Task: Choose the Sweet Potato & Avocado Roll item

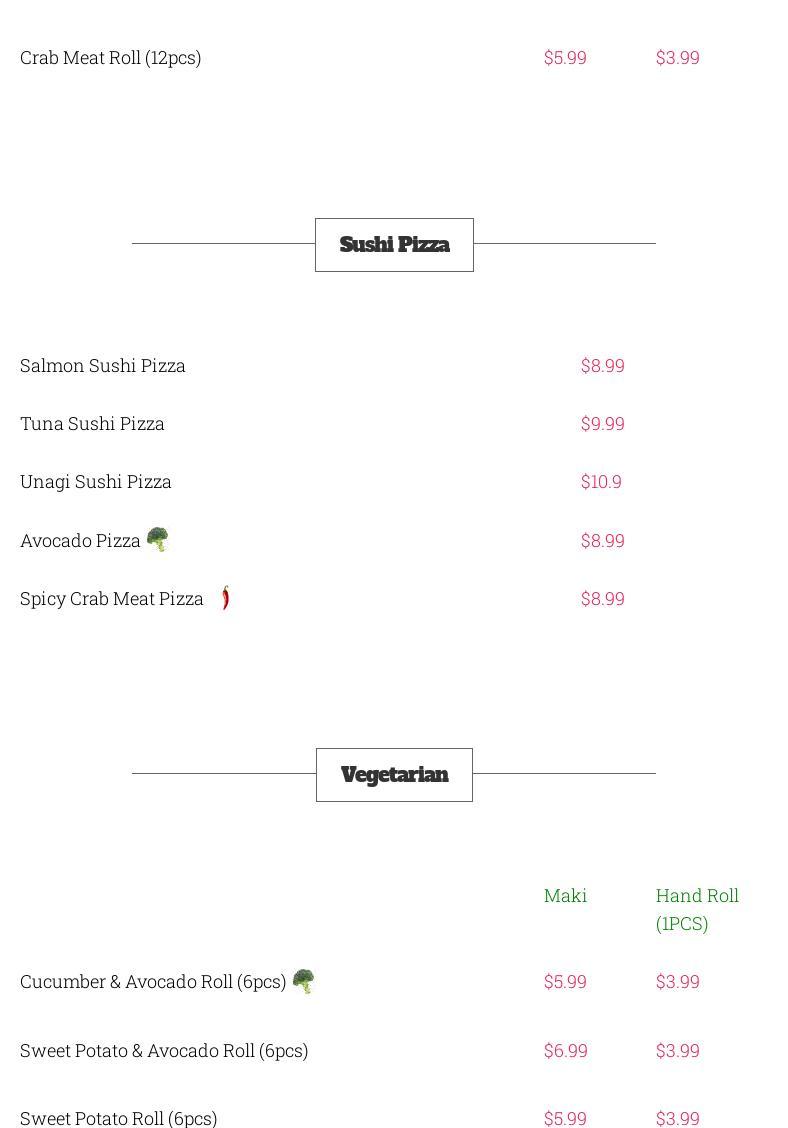Action: point(164,1051)
